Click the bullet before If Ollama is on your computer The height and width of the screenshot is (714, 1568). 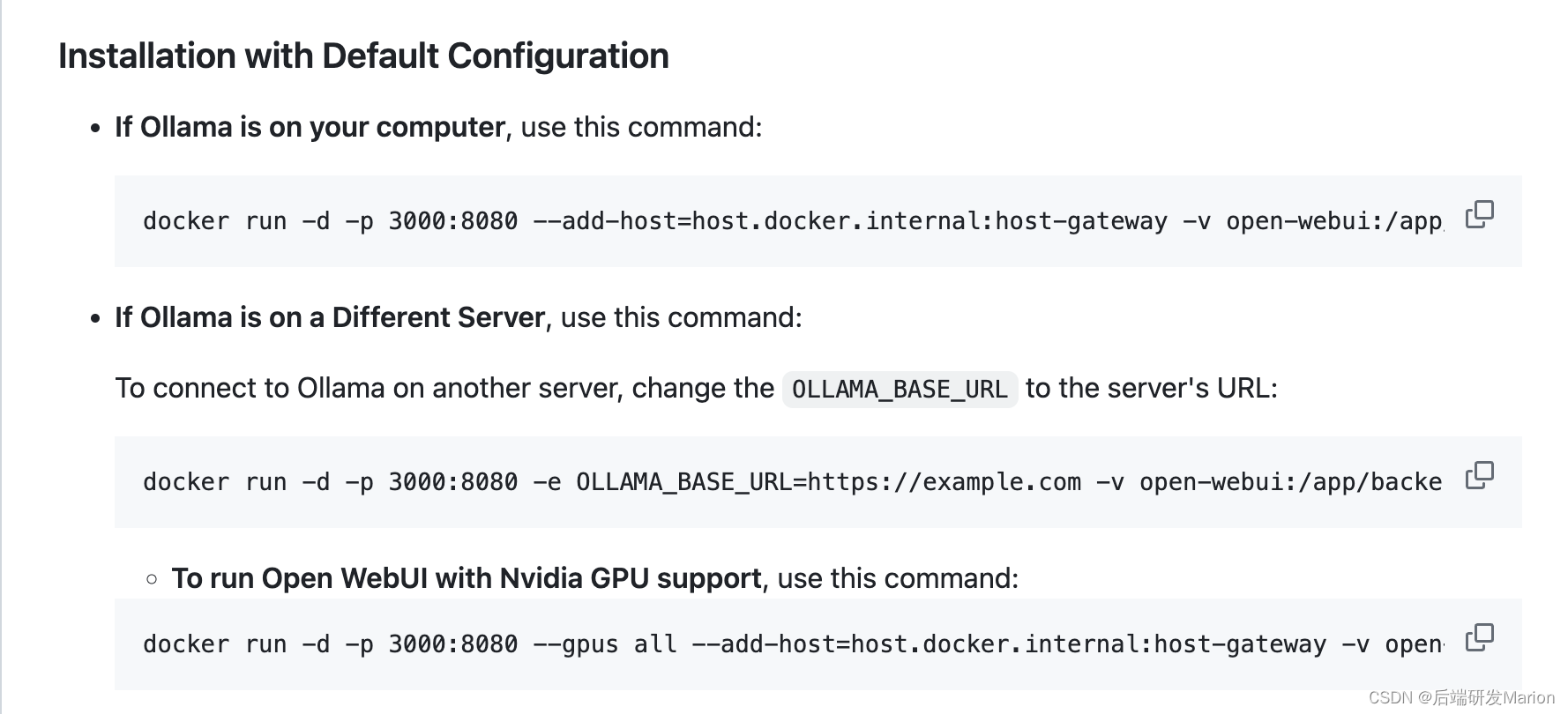(x=96, y=129)
